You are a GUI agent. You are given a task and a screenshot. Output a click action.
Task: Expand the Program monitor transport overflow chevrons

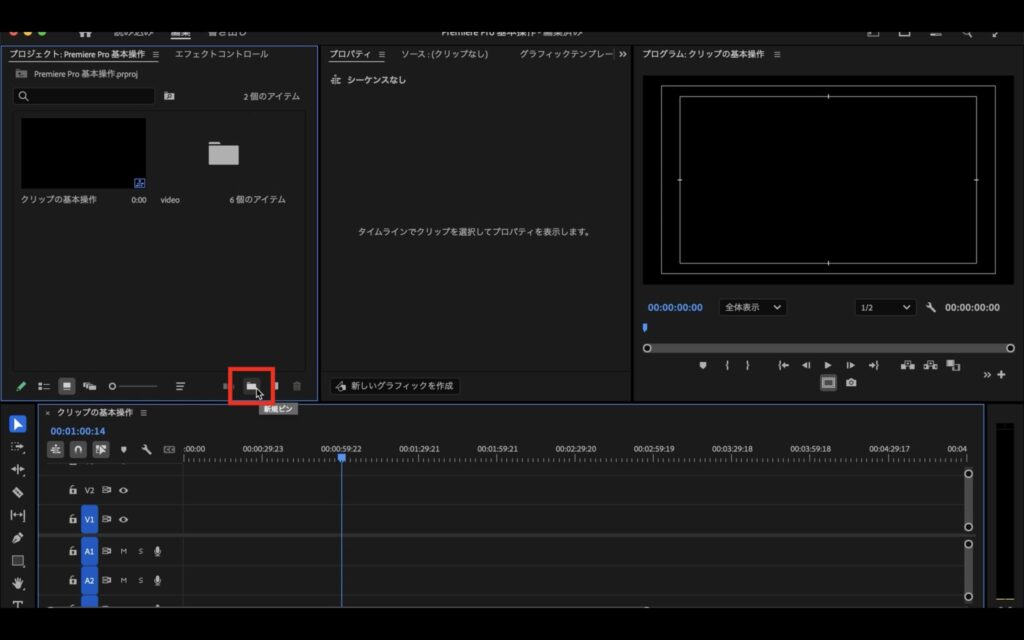(x=987, y=374)
